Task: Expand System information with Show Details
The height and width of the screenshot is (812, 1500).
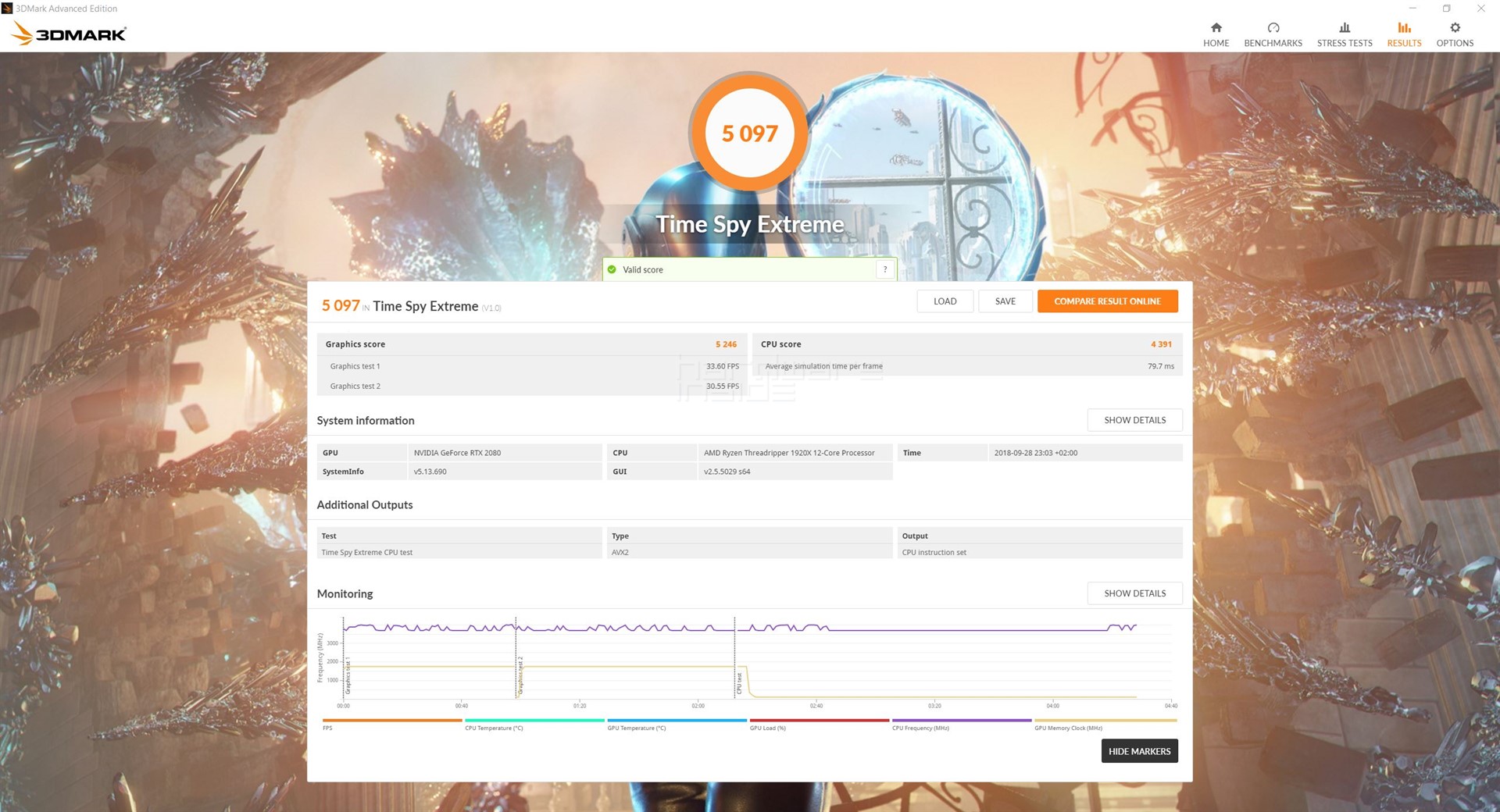Action: [x=1134, y=420]
